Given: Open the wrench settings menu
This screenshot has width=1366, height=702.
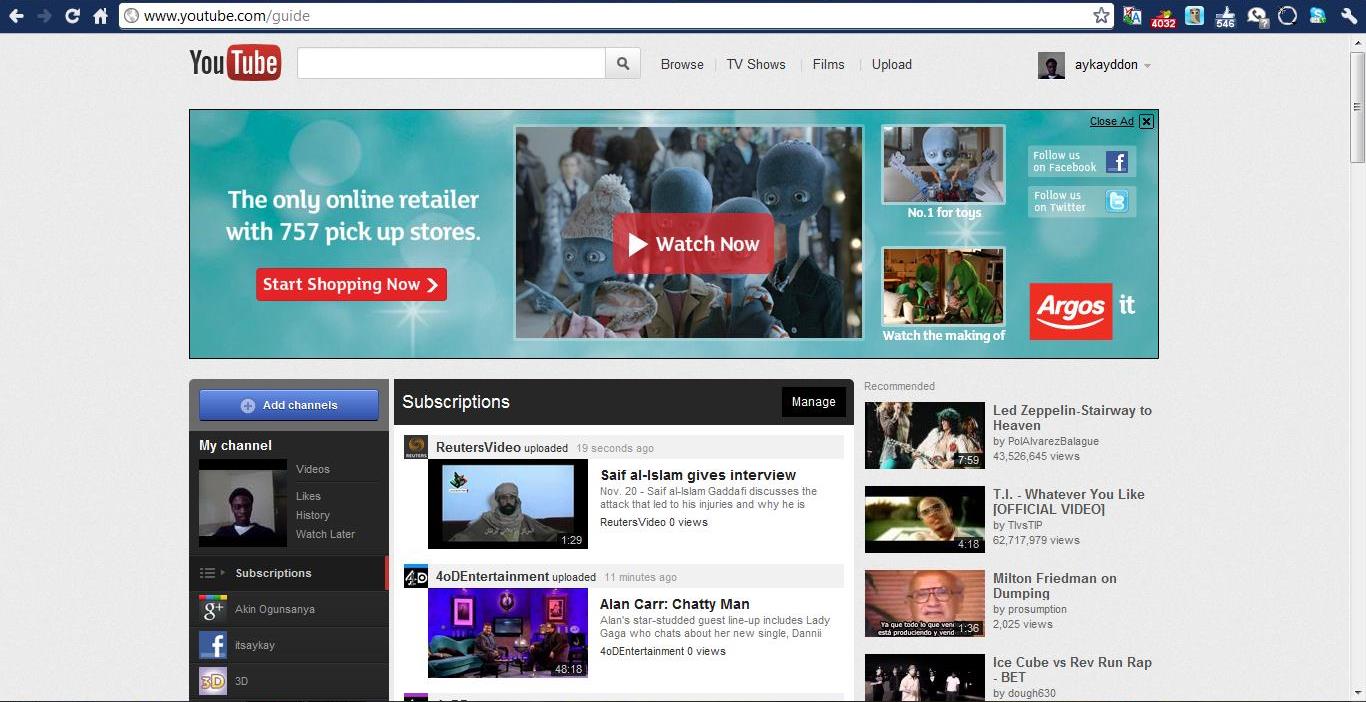Looking at the screenshot, I should [x=1349, y=16].
